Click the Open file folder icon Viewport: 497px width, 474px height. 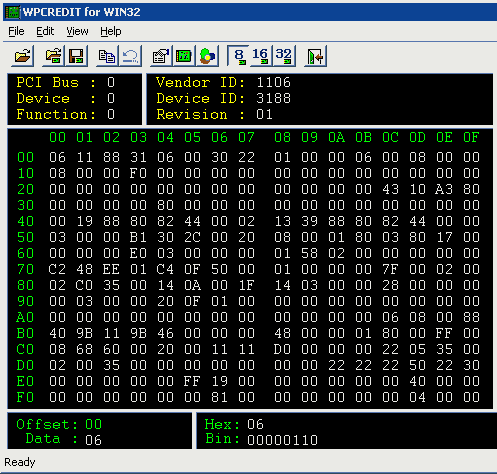[x=23, y=56]
